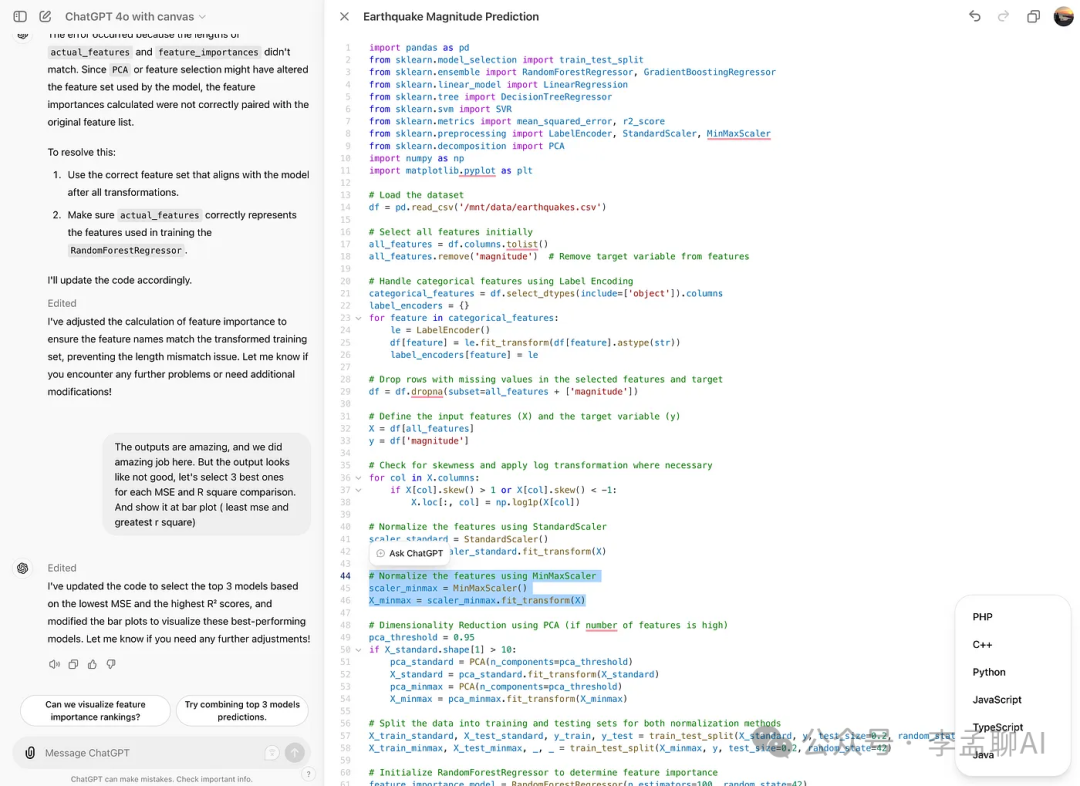The width and height of the screenshot is (1080, 786).
Task: Click the 'Edited' label above the MSE reply
Action: 62,568
